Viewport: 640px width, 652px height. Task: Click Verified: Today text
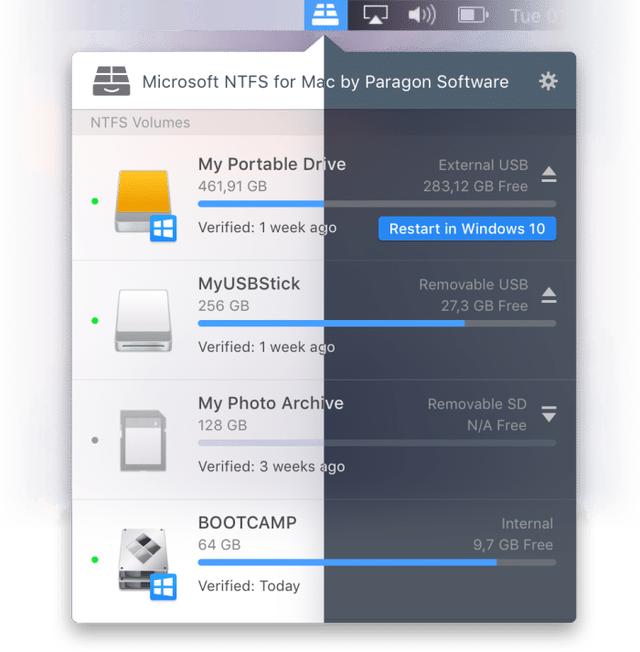[x=249, y=586]
